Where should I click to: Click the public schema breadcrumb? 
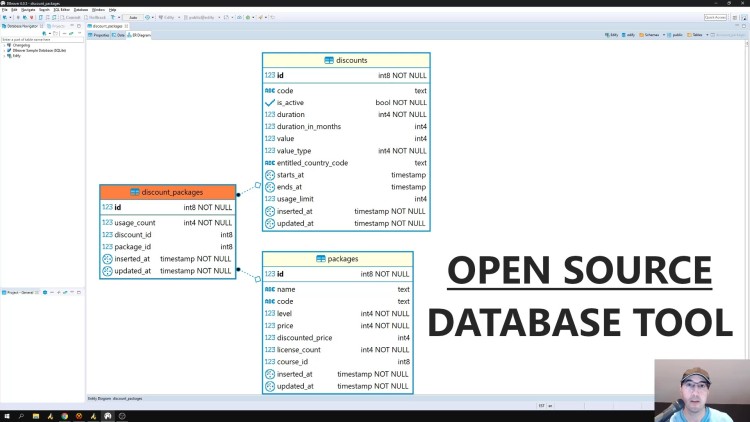point(675,35)
